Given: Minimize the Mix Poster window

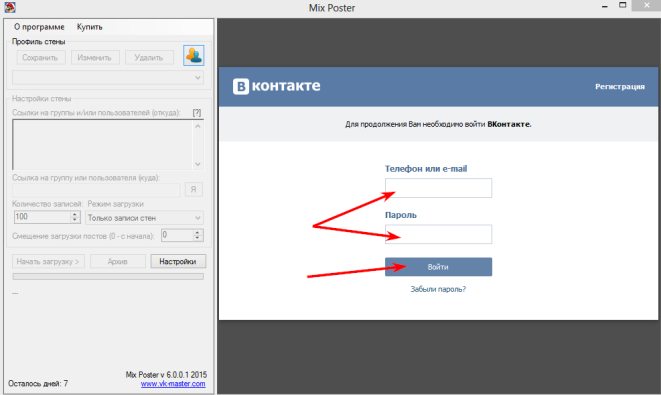Looking at the screenshot, I should point(605,6).
